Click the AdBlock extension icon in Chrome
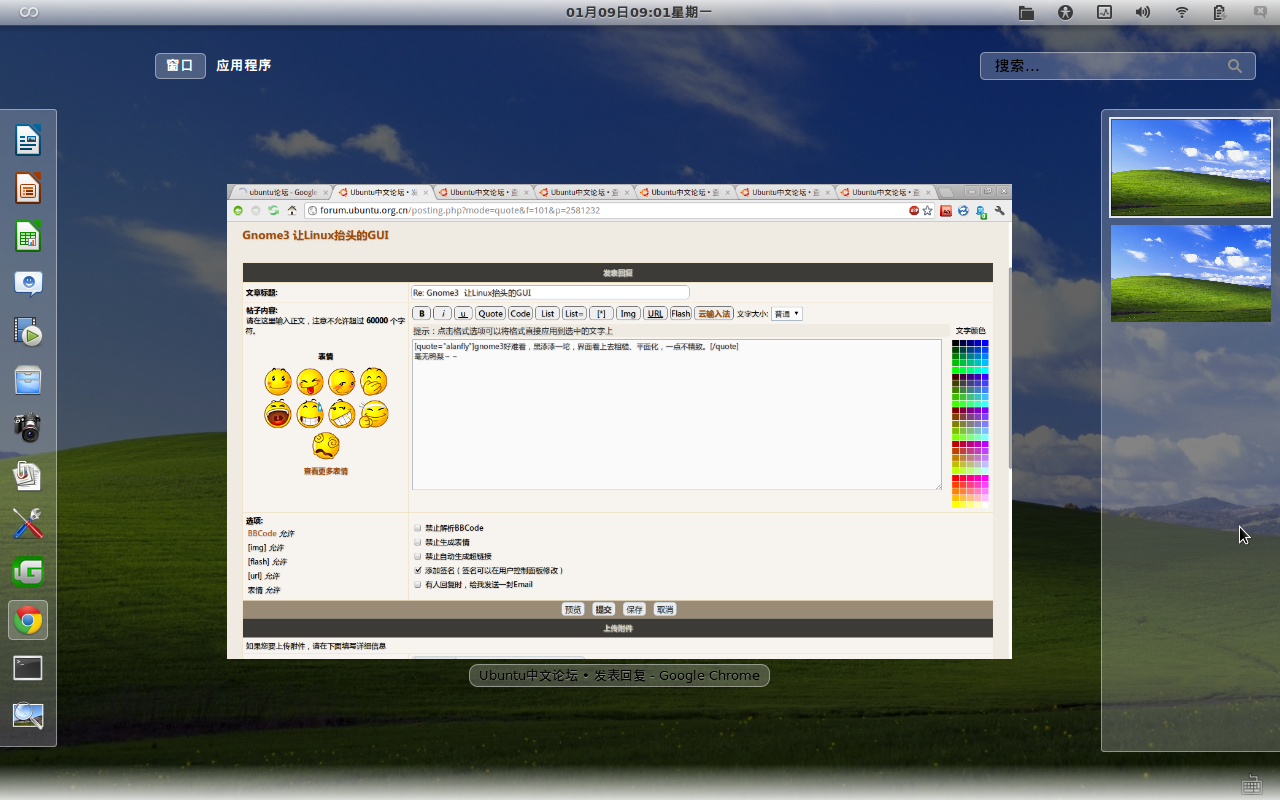Viewport: 1280px width, 800px height. (914, 211)
